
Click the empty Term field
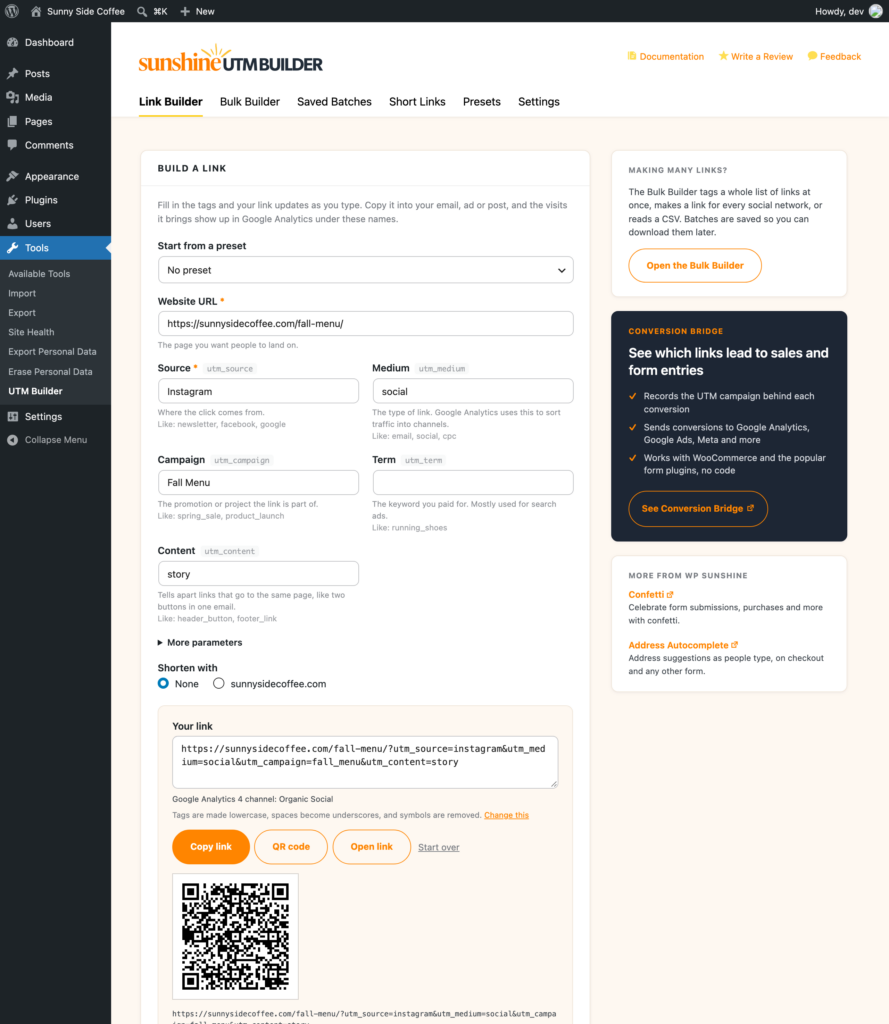pos(473,483)
